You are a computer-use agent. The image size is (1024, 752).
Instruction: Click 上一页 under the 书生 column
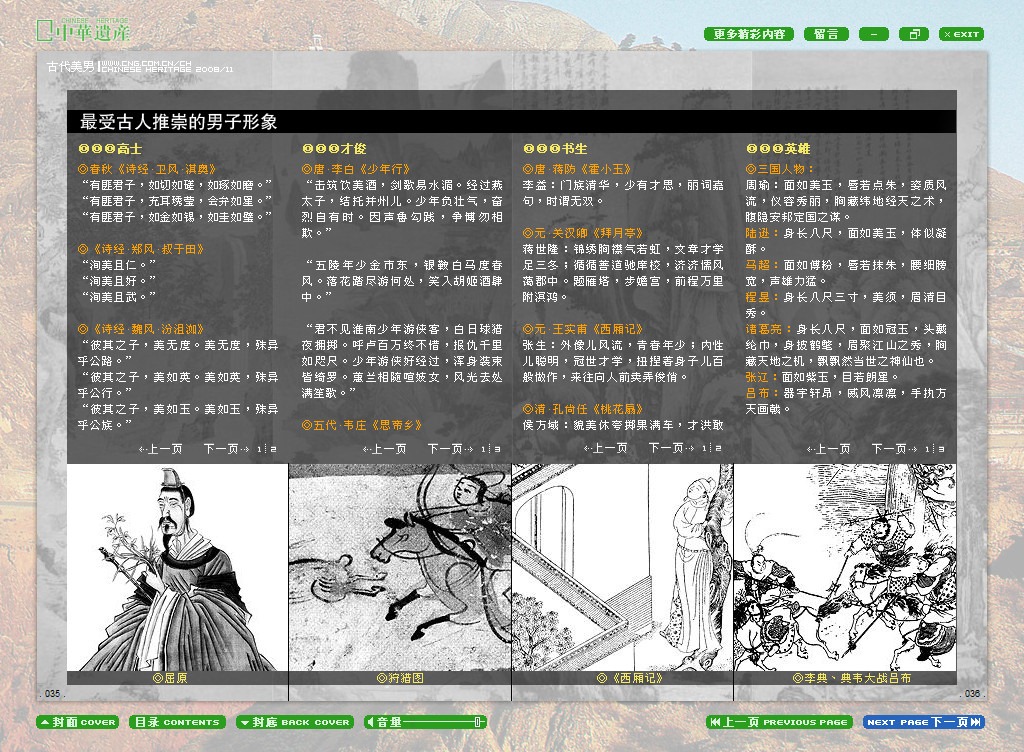(605, 448)
